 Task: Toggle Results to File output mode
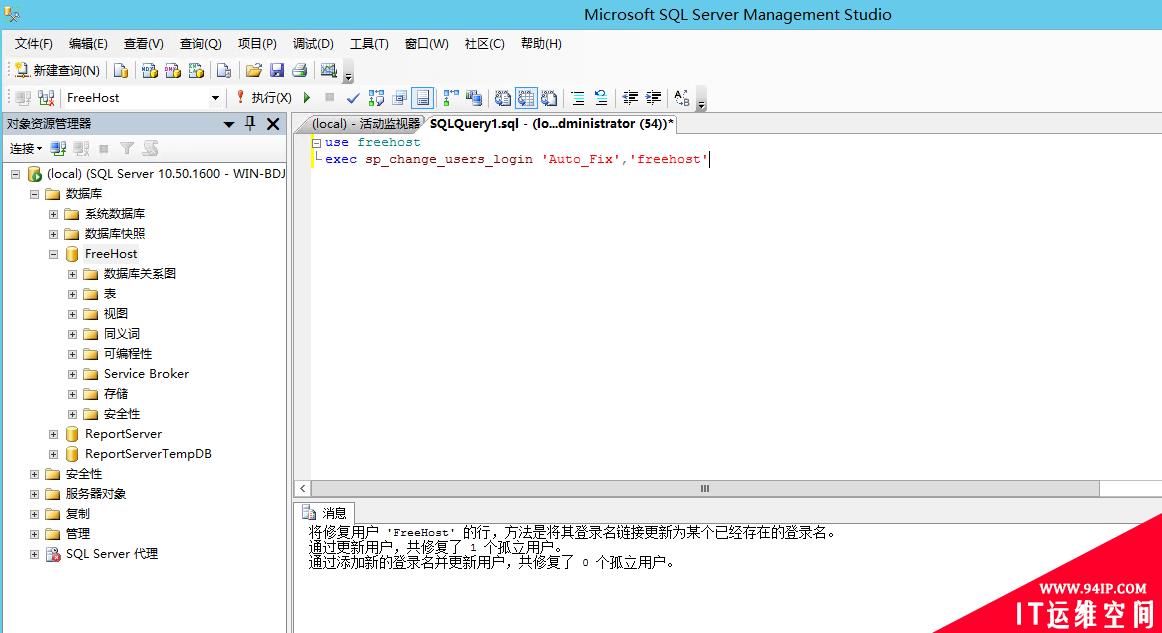549,98
